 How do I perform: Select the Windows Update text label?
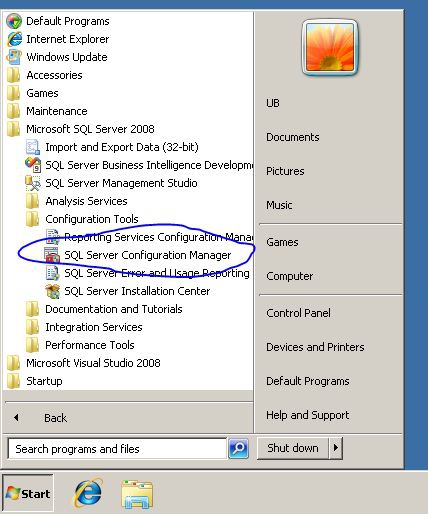(67, 57)
